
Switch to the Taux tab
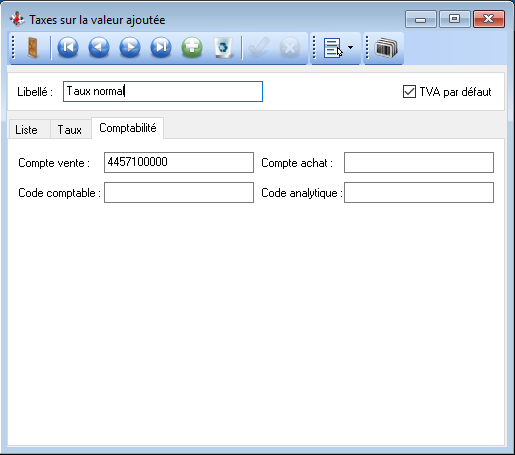click(x=69, y=130)
